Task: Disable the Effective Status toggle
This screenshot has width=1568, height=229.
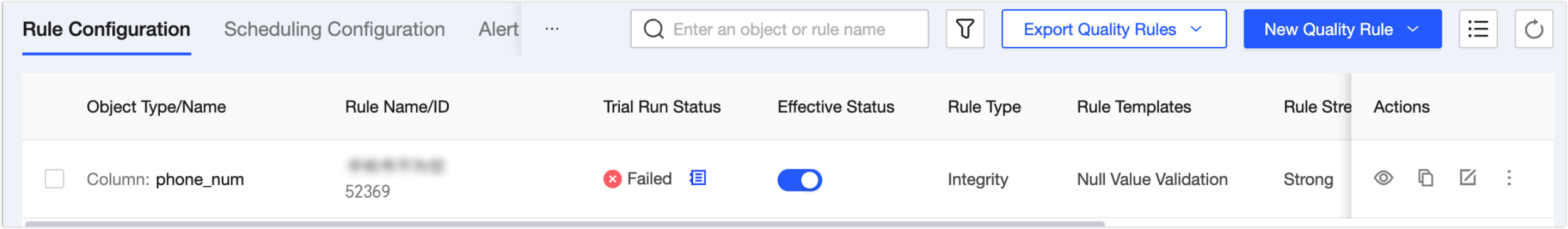Action: coord(799,180)
